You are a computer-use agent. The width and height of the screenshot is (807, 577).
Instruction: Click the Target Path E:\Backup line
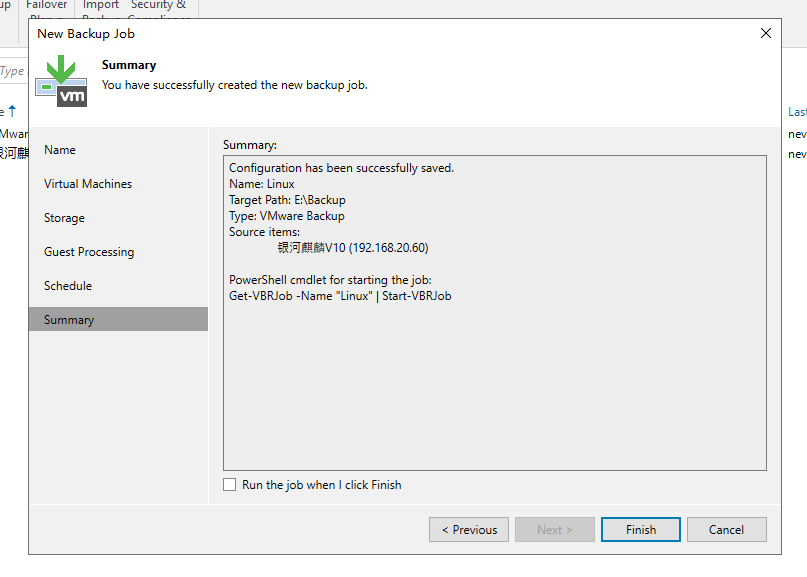(287, 200)
